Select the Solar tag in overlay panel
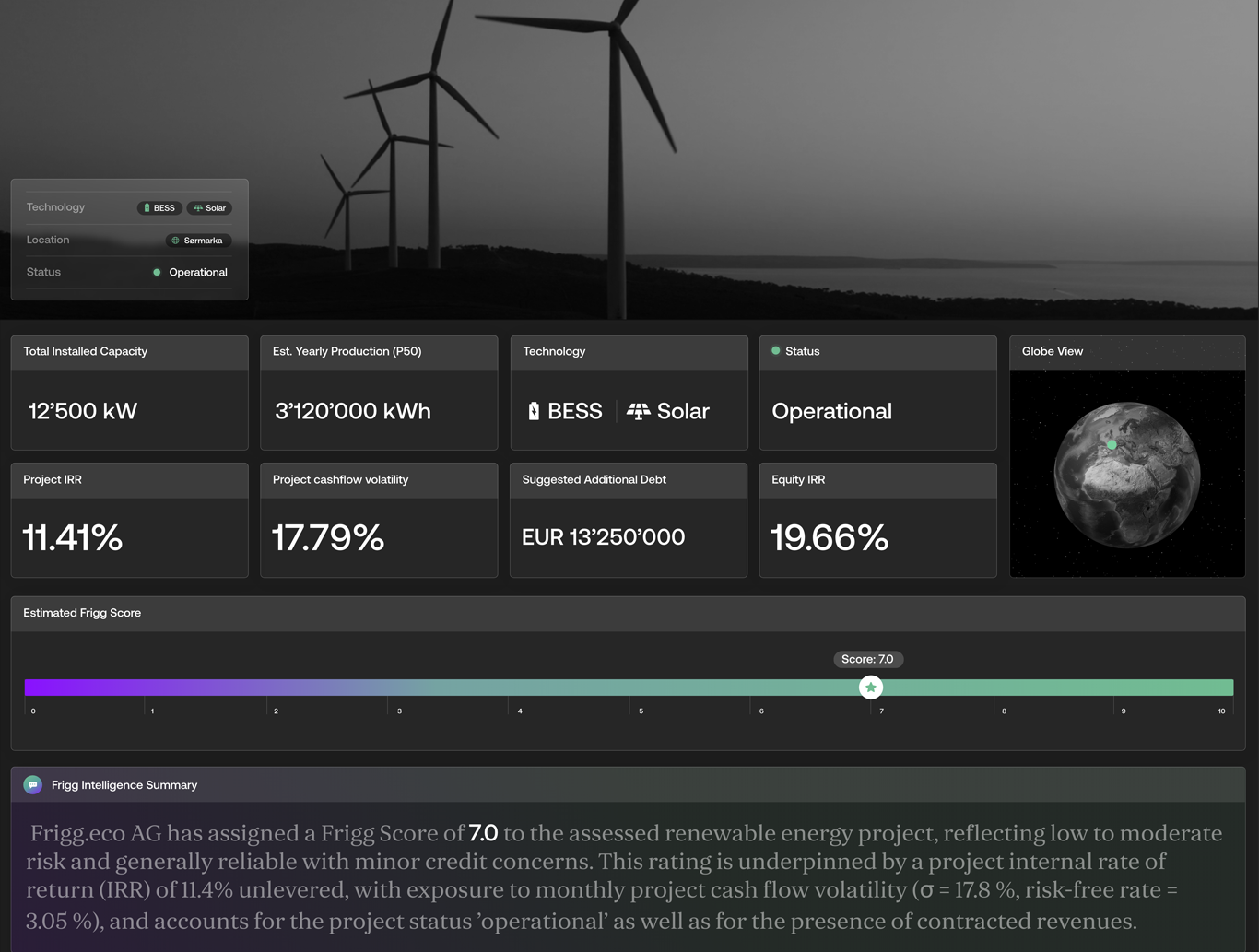The height and width of the screenshot is (952, 1259). (210, 208)
